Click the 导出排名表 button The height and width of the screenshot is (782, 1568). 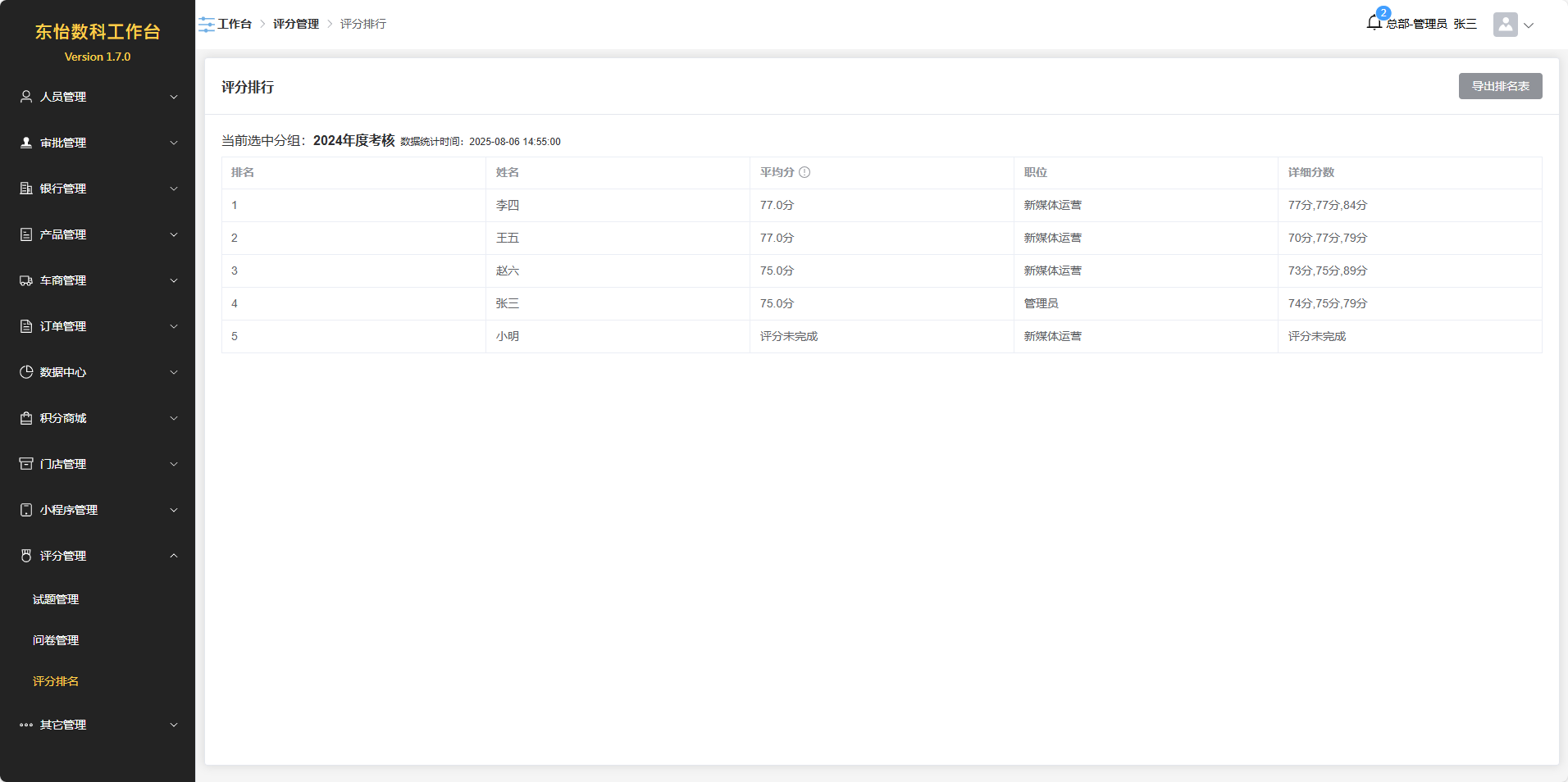click(x=1500, y=86)
